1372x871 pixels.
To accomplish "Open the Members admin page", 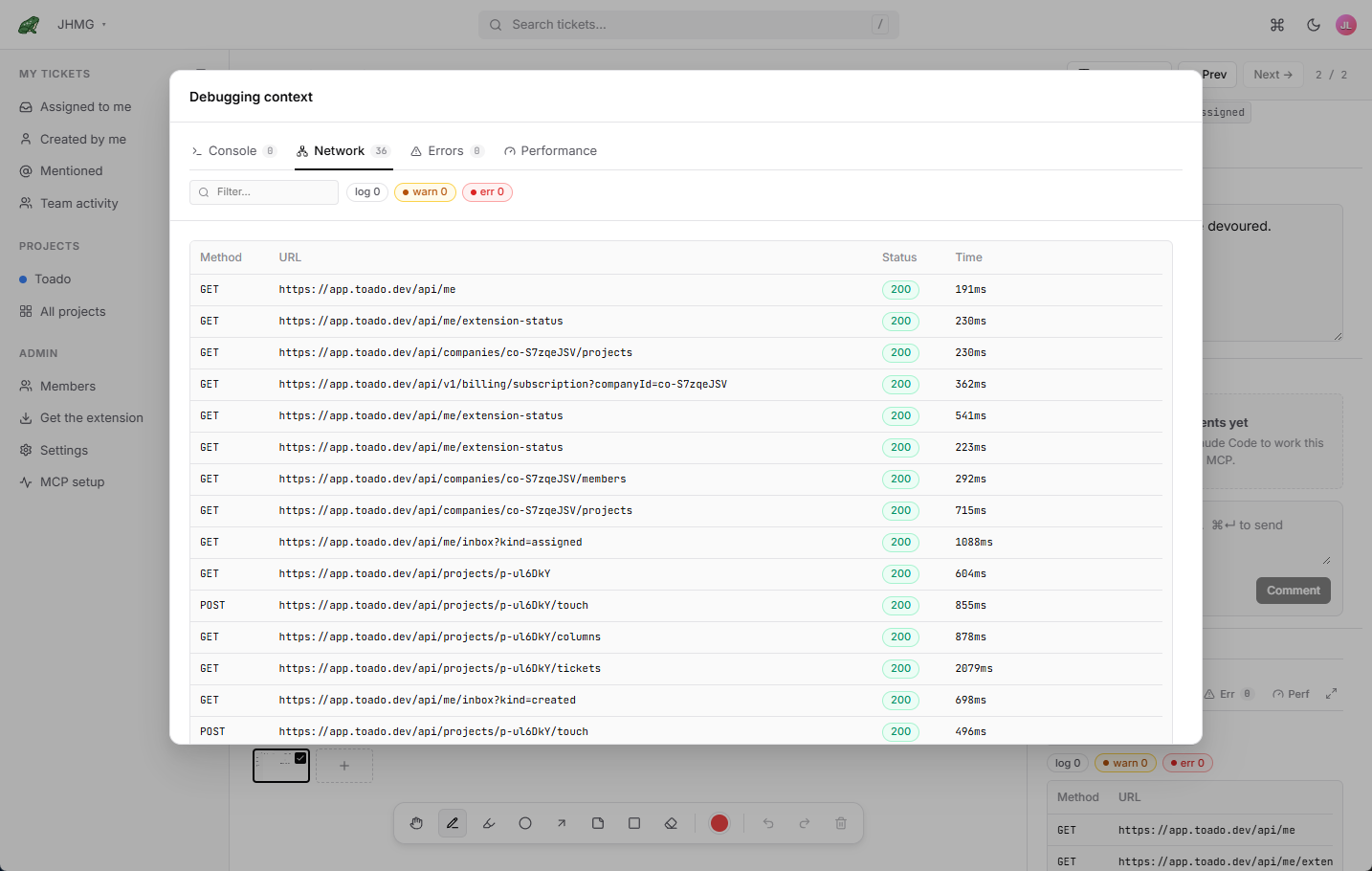I will coord(58,387).
